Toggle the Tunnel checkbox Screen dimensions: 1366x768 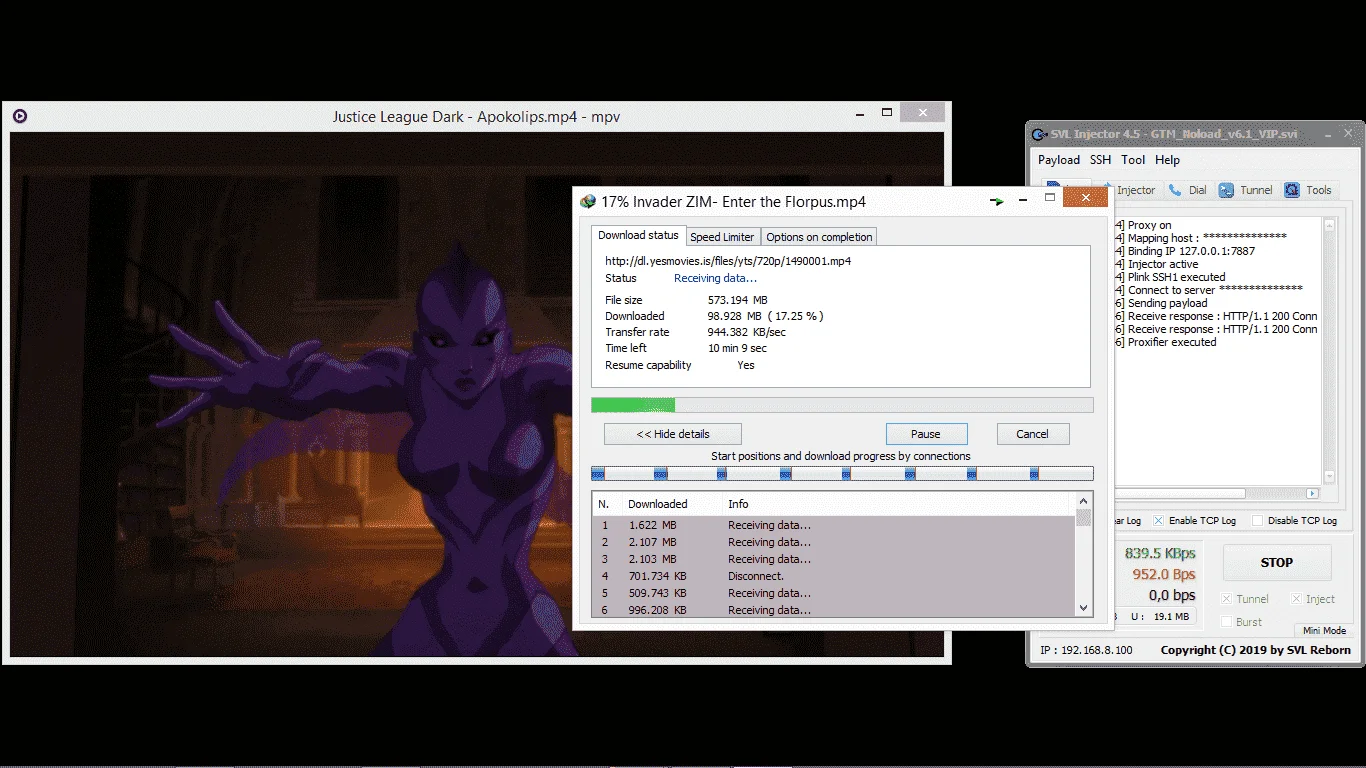pyautogui.click(x=1226, y=599)
